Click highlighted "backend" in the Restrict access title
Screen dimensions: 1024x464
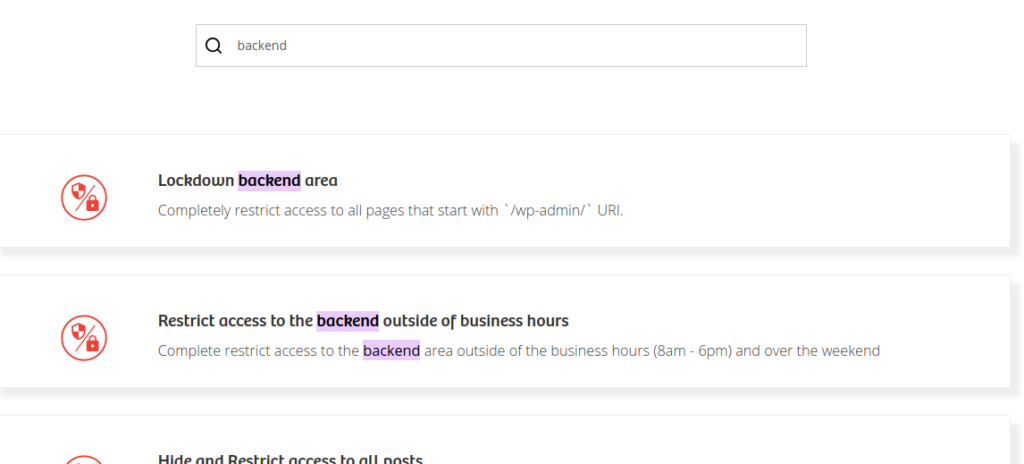347,321
